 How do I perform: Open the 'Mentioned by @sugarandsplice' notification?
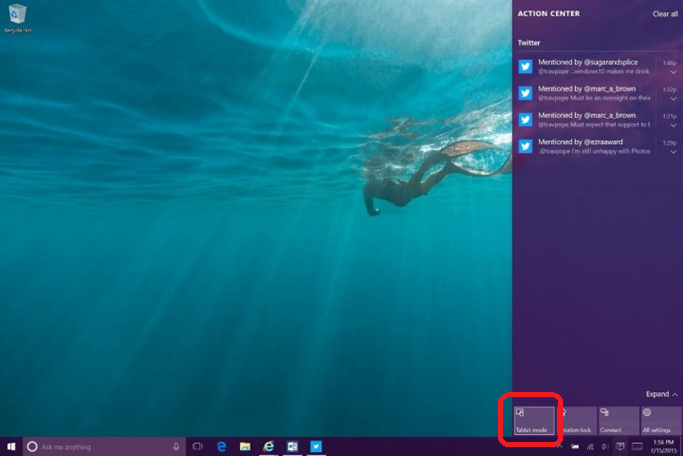click(597, 66)
